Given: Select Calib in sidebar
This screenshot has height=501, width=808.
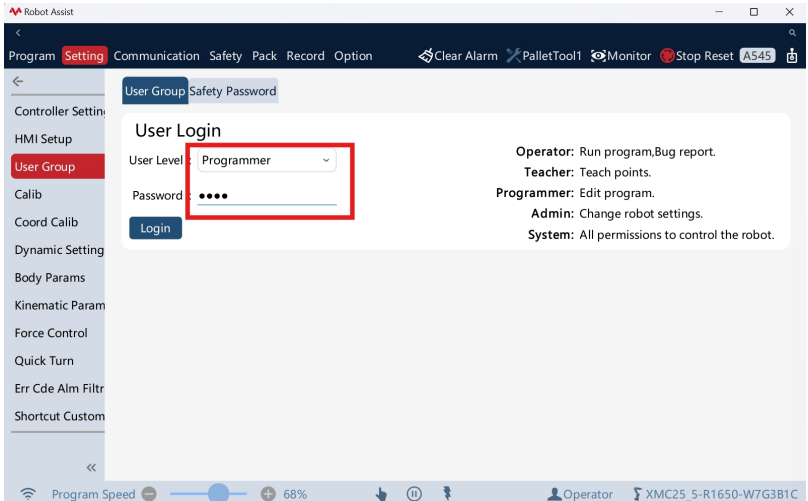Looking at the screenshot, I should tap(58, 194).
